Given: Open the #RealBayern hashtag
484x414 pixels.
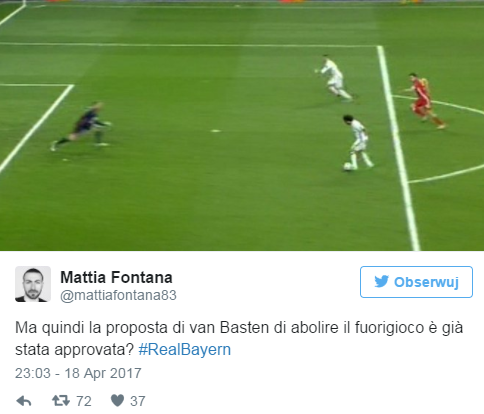Looking at the screenshot, I should click(x=185, y=350).
